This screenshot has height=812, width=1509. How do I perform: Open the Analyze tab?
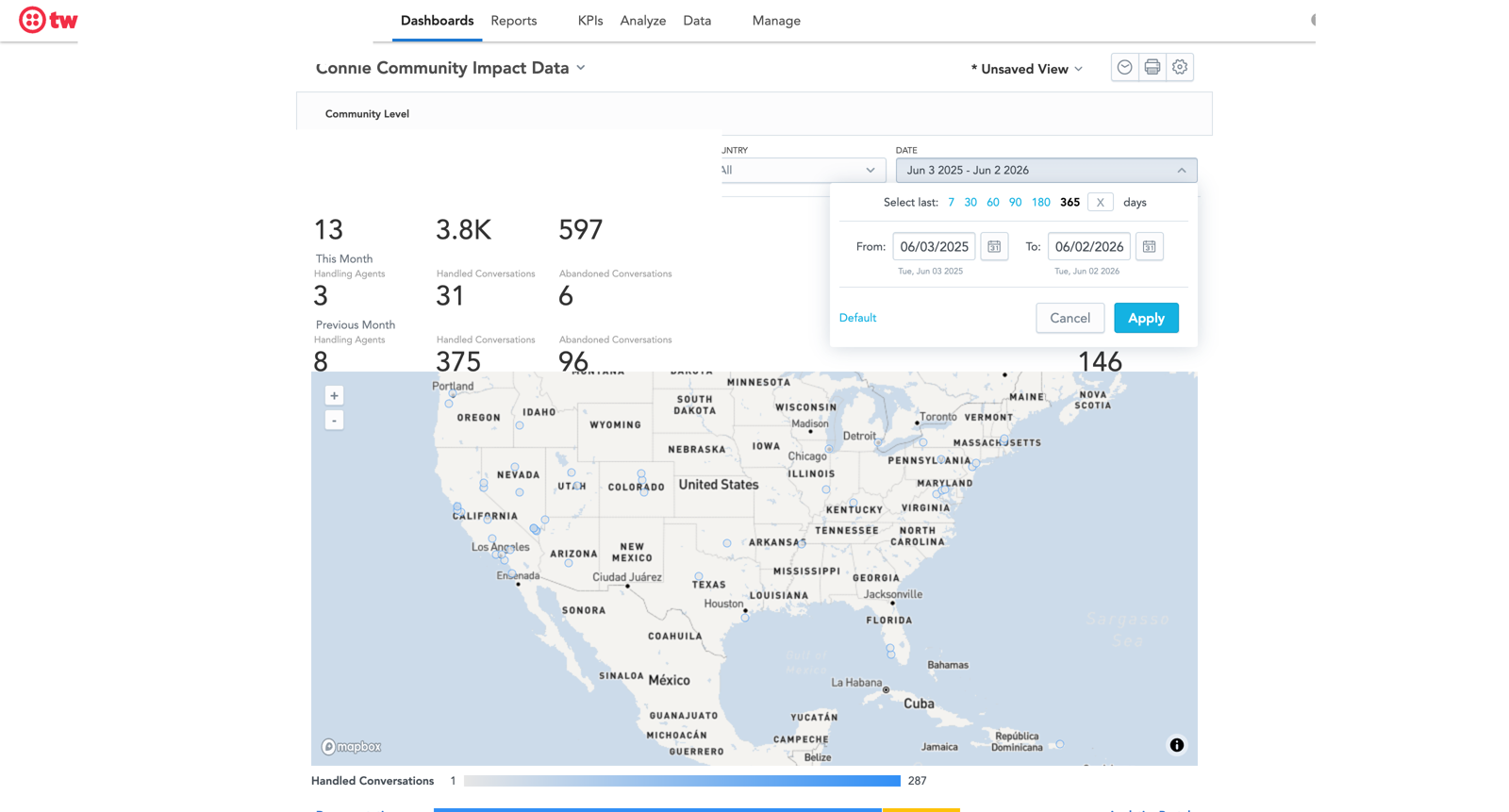pos(643,21)
